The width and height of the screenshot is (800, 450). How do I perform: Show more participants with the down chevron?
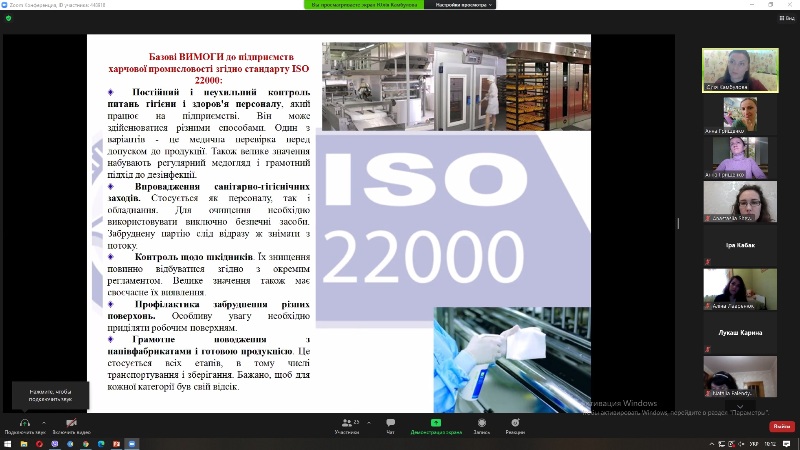coord(740,406)
